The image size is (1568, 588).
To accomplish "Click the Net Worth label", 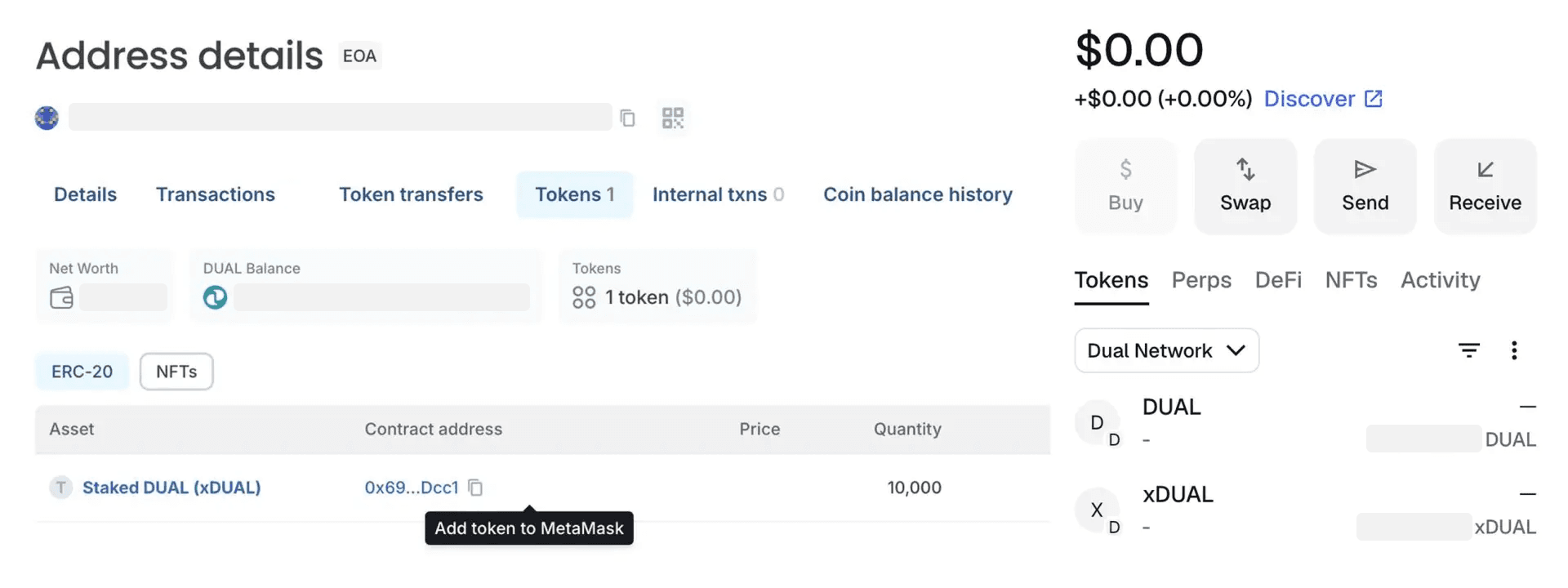I will point(83,268).
